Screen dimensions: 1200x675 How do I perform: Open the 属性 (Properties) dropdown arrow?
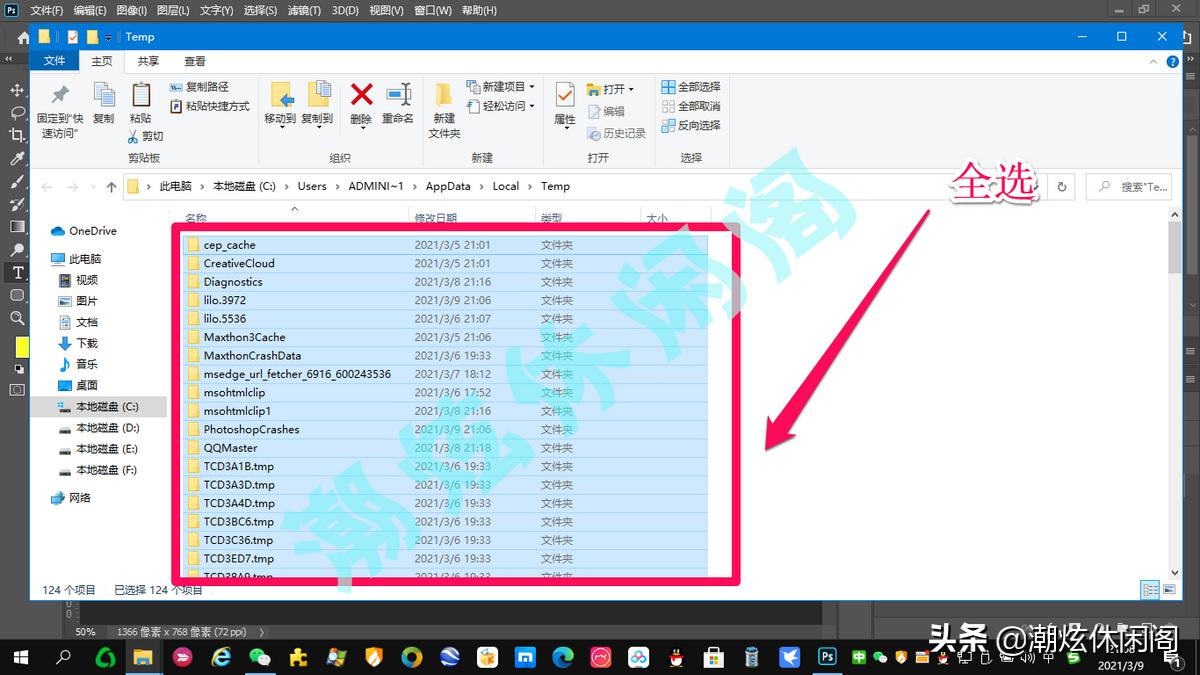tap(566, 128)
